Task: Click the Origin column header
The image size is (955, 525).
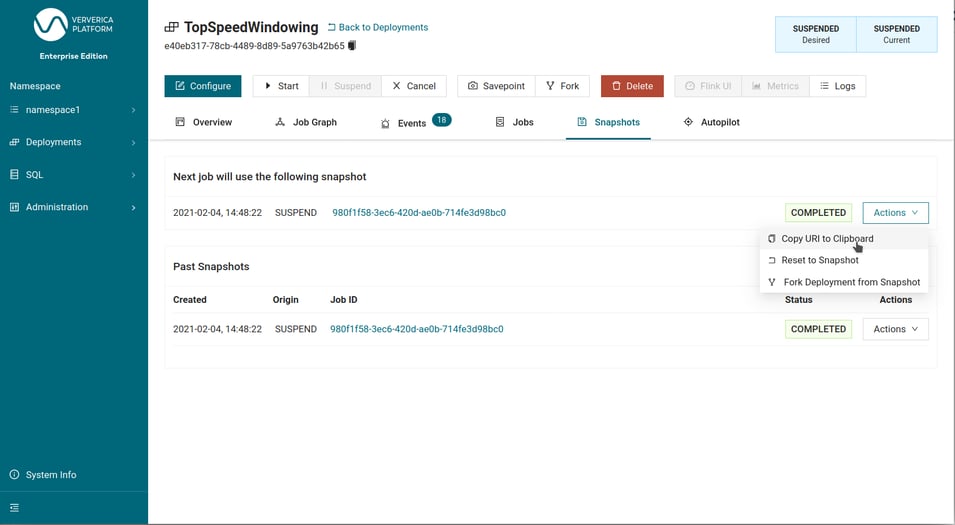Action: pos(286,300)
